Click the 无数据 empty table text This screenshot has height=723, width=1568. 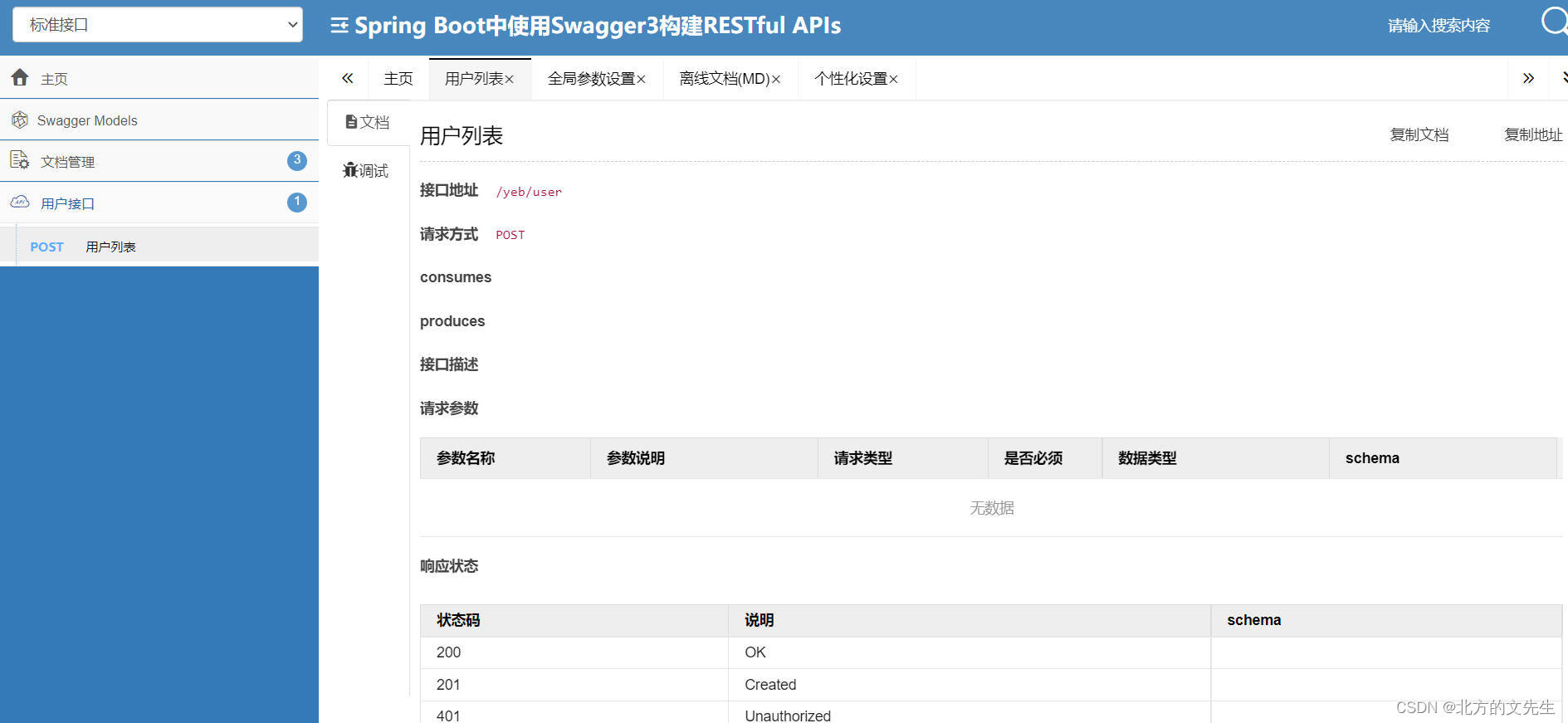[992, 508]
